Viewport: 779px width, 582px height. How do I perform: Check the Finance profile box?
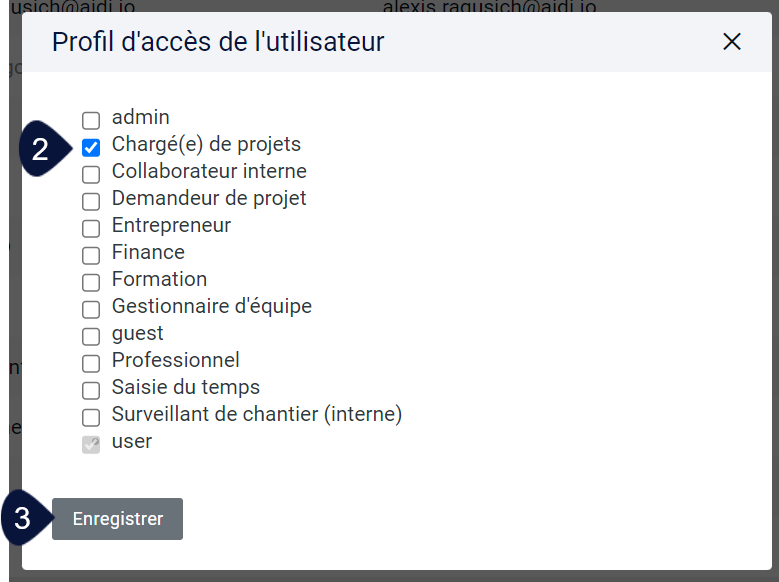[91, 255]
